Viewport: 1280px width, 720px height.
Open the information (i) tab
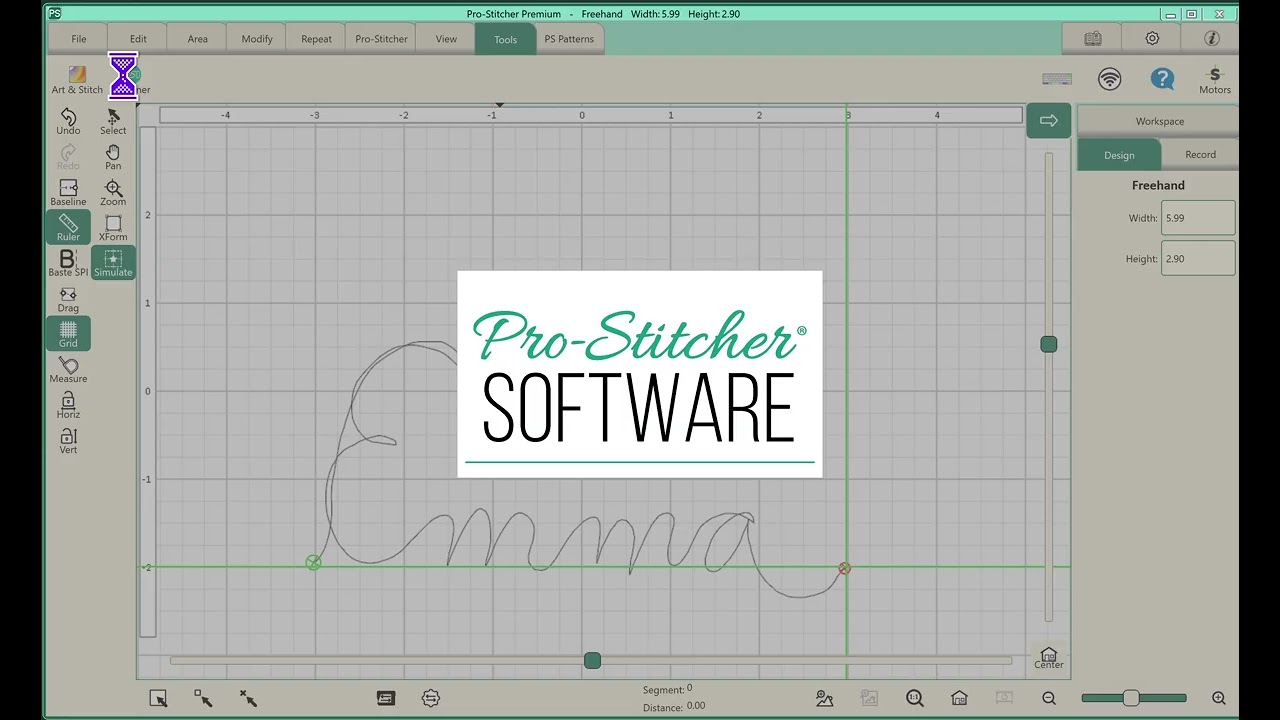point(1211,39)
